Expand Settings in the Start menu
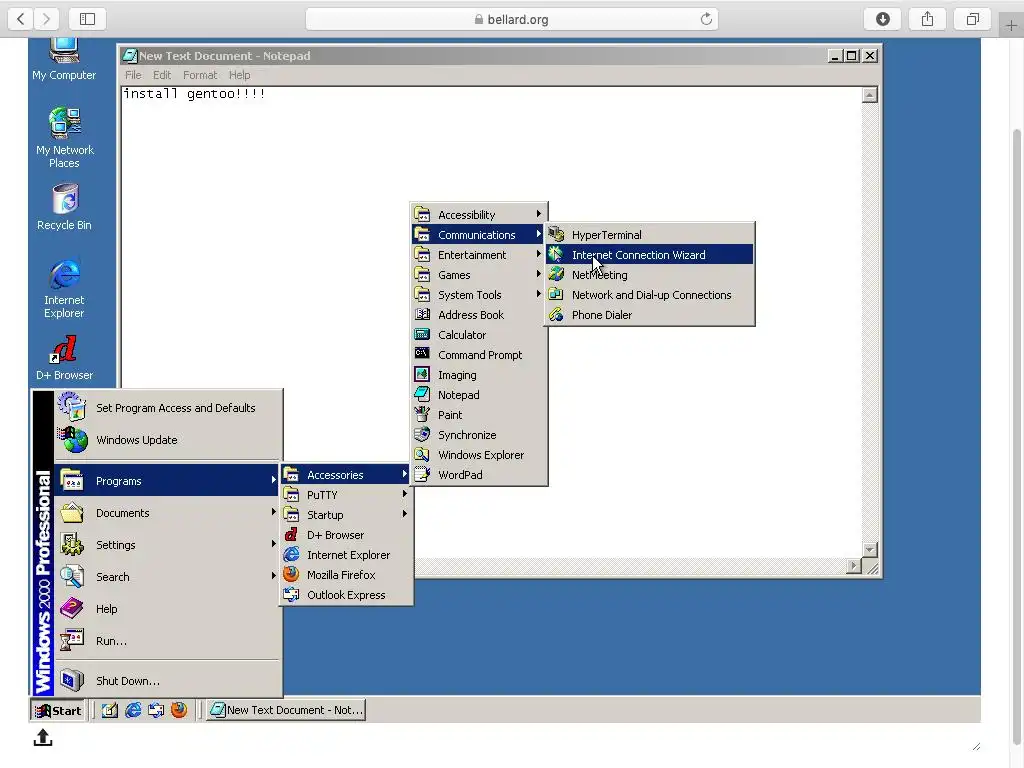This screenshot has width=1024, height=768. coord(168,545)
